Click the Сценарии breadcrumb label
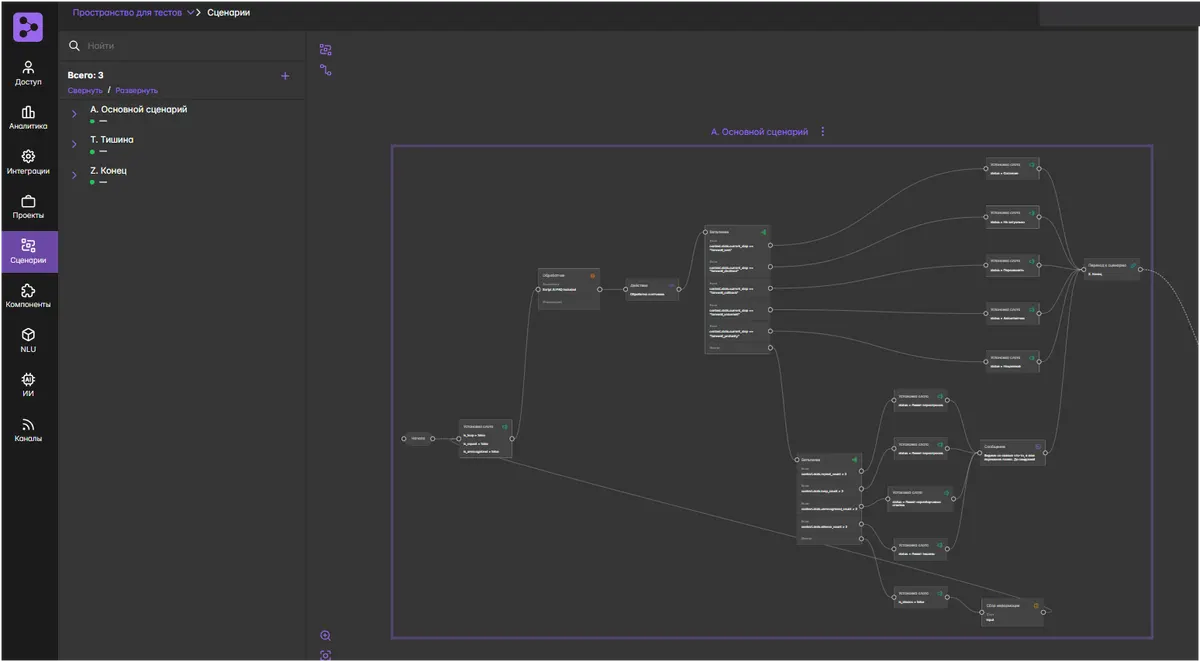This screenshot has width=1200, height=662. 229,13
